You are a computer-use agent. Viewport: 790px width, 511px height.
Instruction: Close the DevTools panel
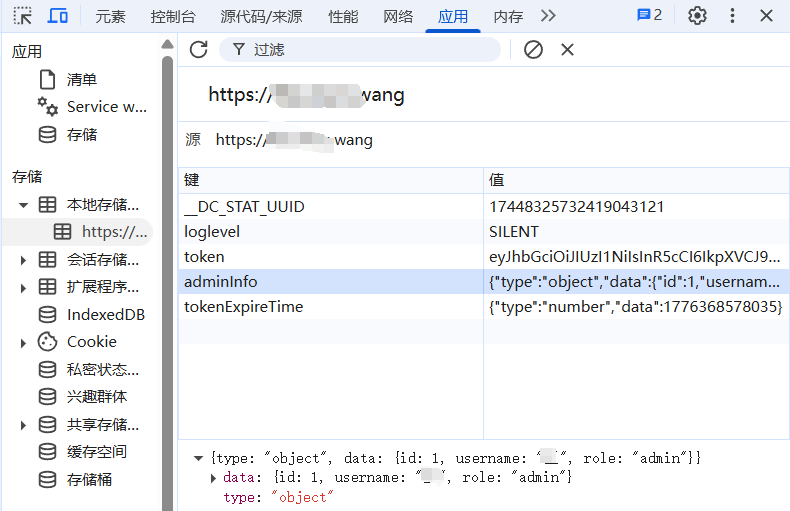coord(766,16)
